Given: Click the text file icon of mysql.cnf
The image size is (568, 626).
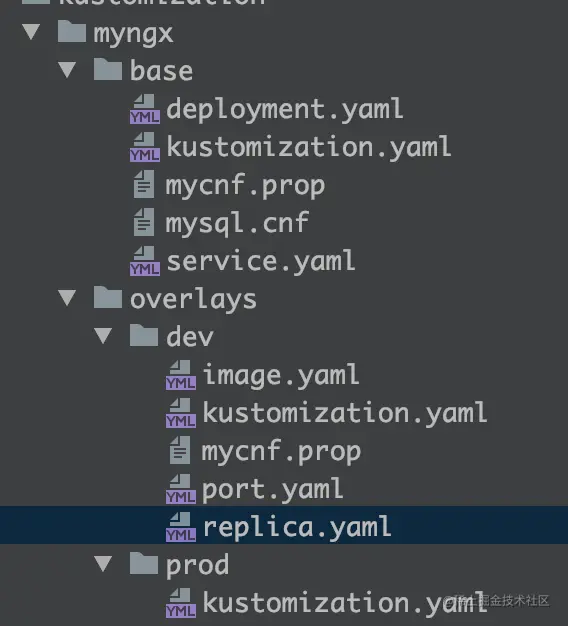Looking at the screenshot, I should tap(144, 222).
